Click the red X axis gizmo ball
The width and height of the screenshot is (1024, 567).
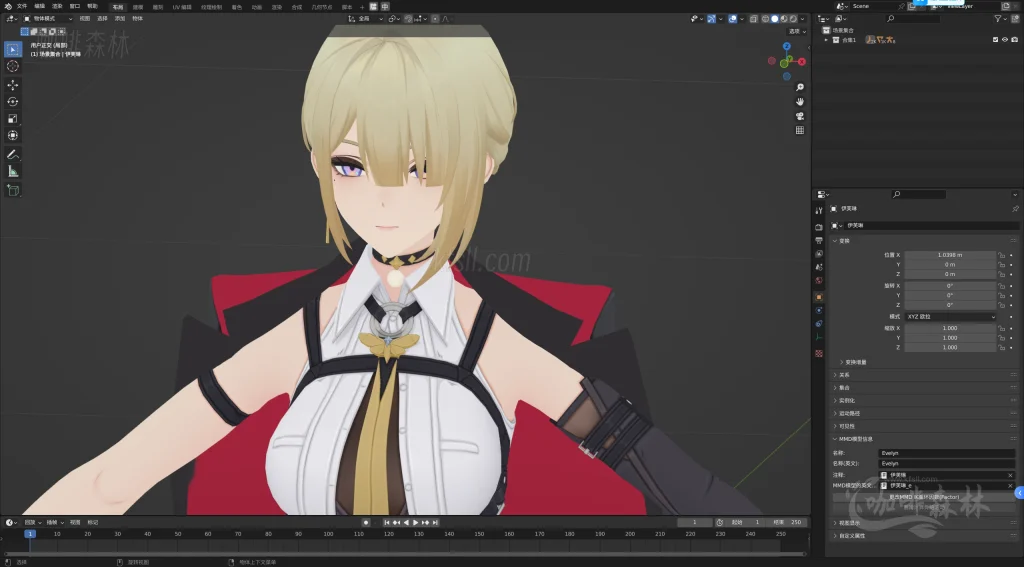[x=801, y=61]
